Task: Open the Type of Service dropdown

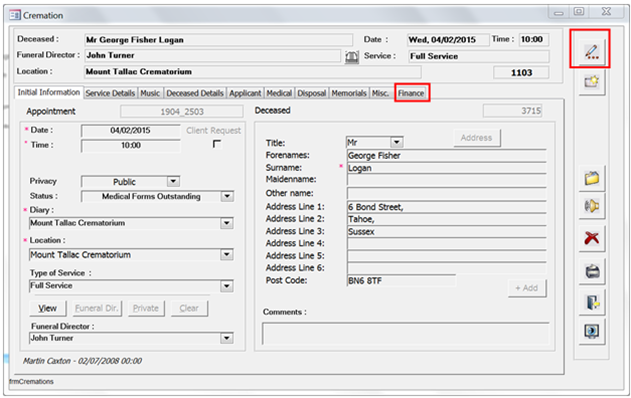Action: [x=227, y=286]
